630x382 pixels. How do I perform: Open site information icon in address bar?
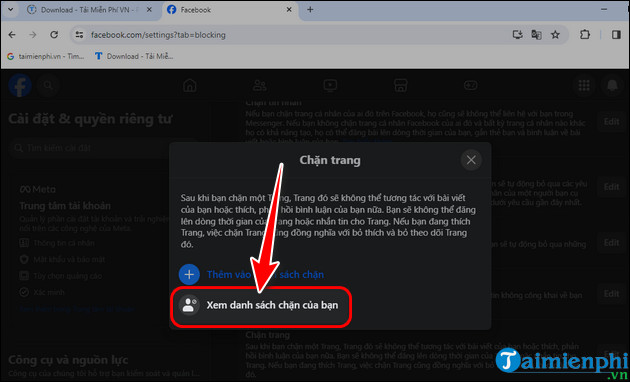click(80, 35)
